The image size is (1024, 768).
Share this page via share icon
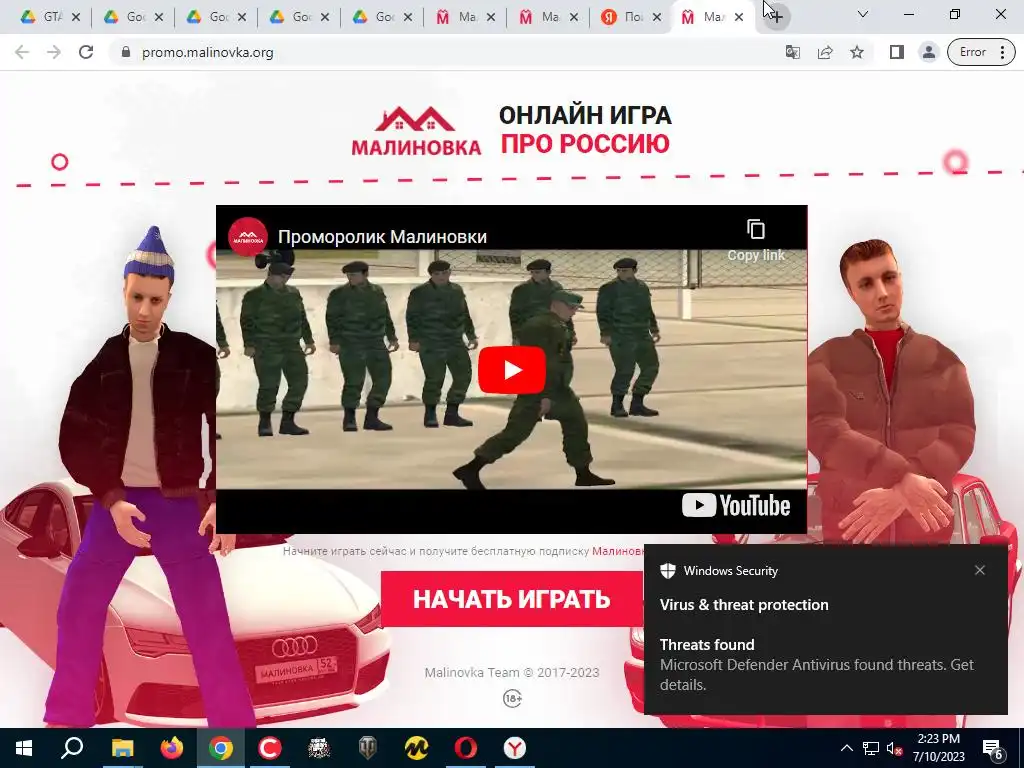[825, 52]
